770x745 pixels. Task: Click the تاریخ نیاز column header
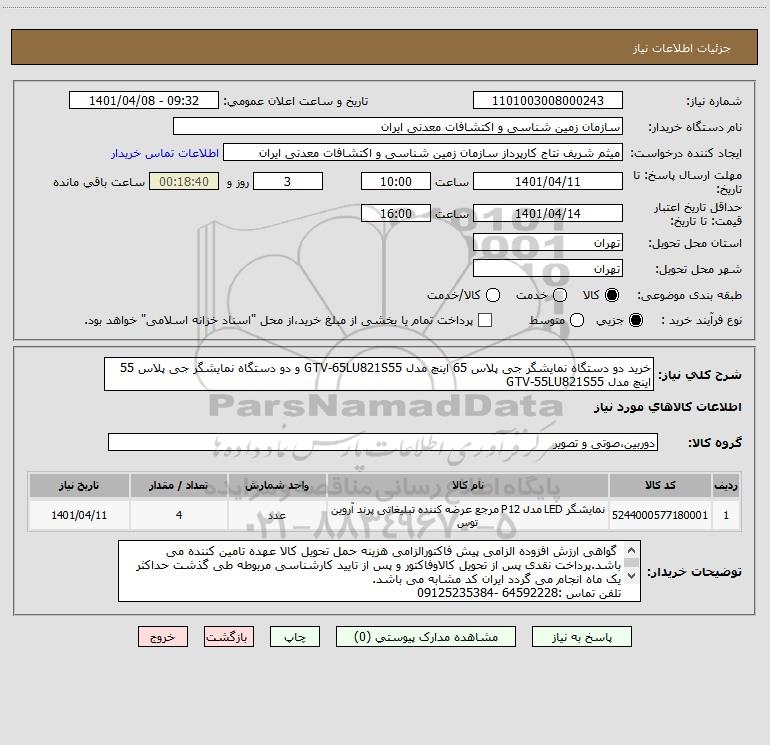79,485
